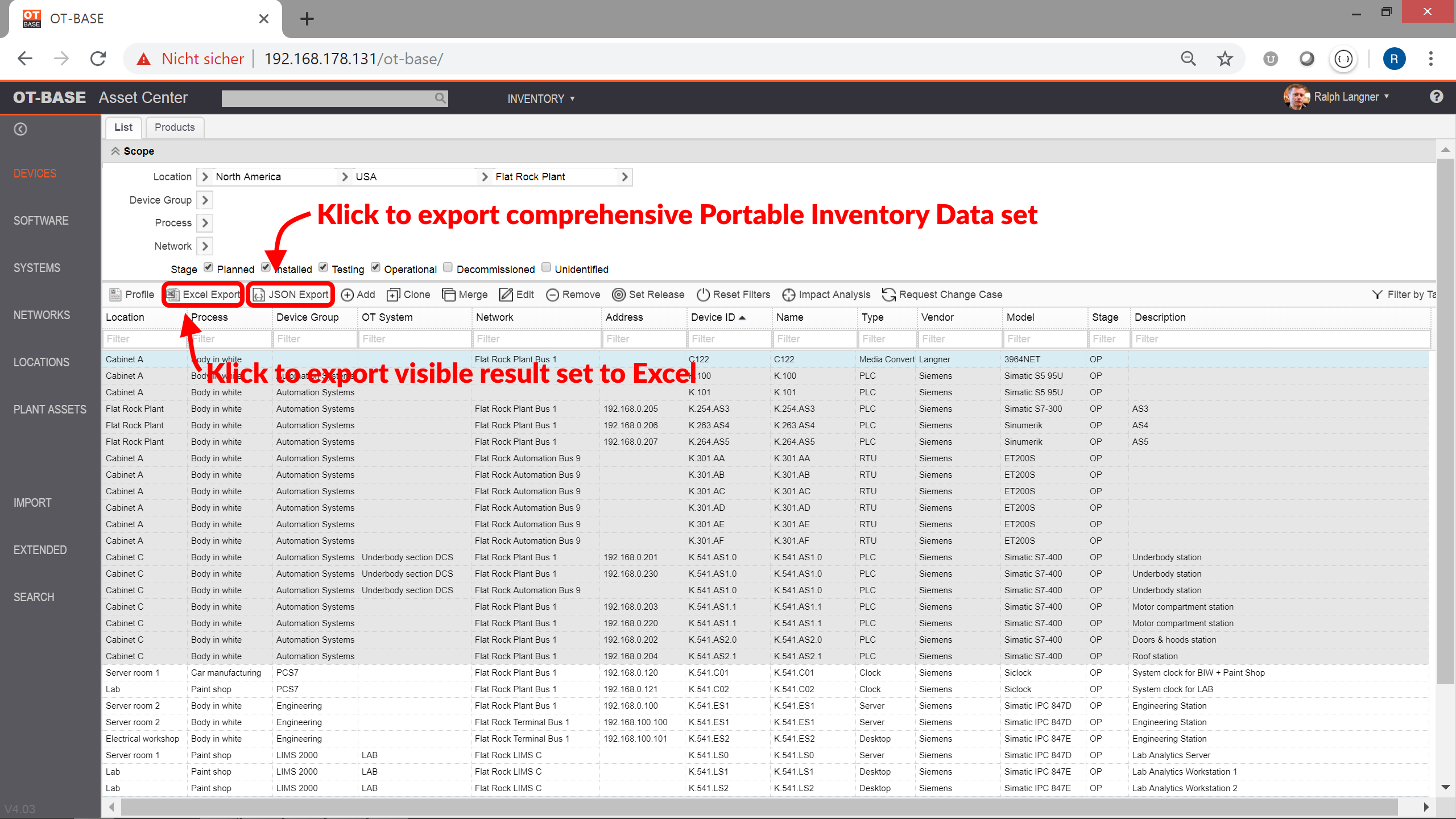Reset Filters on the device list
The image size is (1456, 819).
734,294
